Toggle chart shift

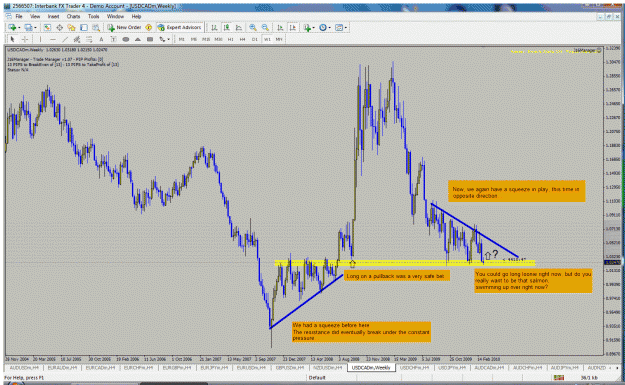[x=293, y=28]
